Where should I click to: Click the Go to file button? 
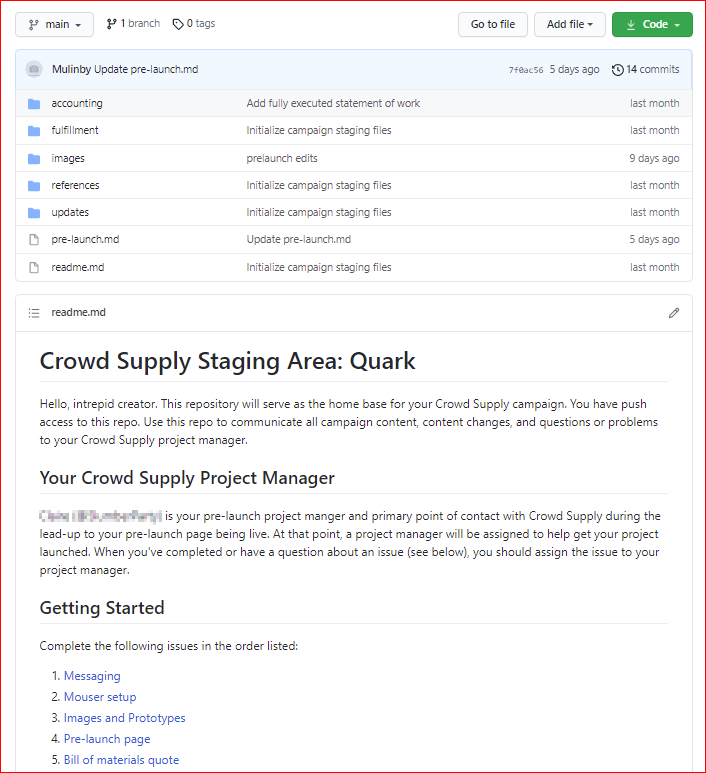point(493,24)
